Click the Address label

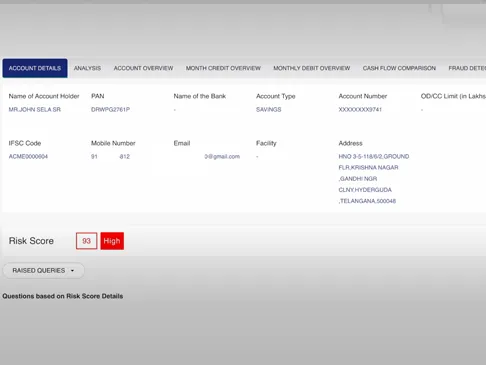[x=350, y=143]
